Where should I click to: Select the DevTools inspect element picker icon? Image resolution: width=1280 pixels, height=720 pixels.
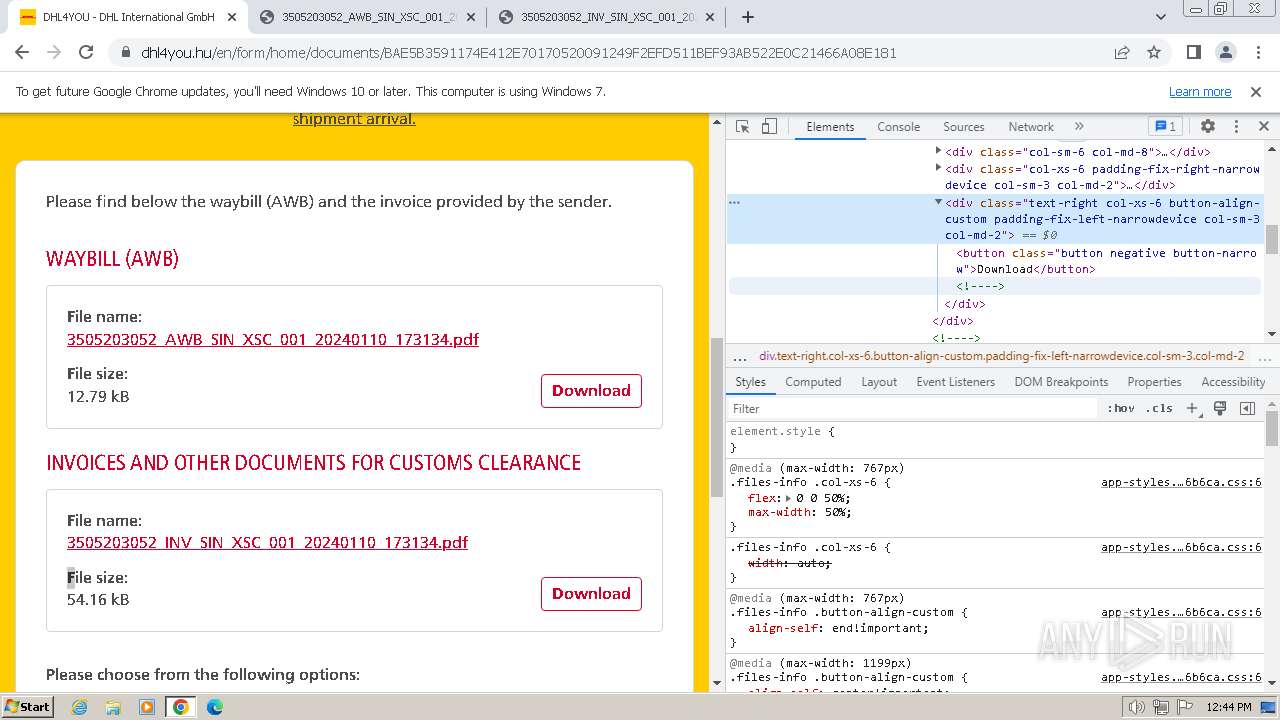pos(742,127)
